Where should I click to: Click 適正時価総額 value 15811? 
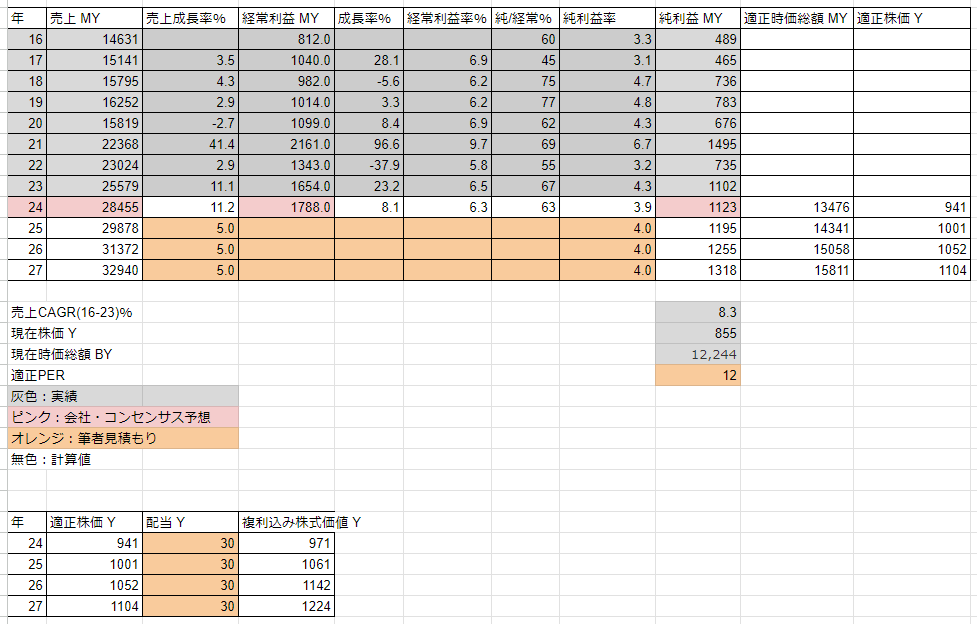point(797,270)
